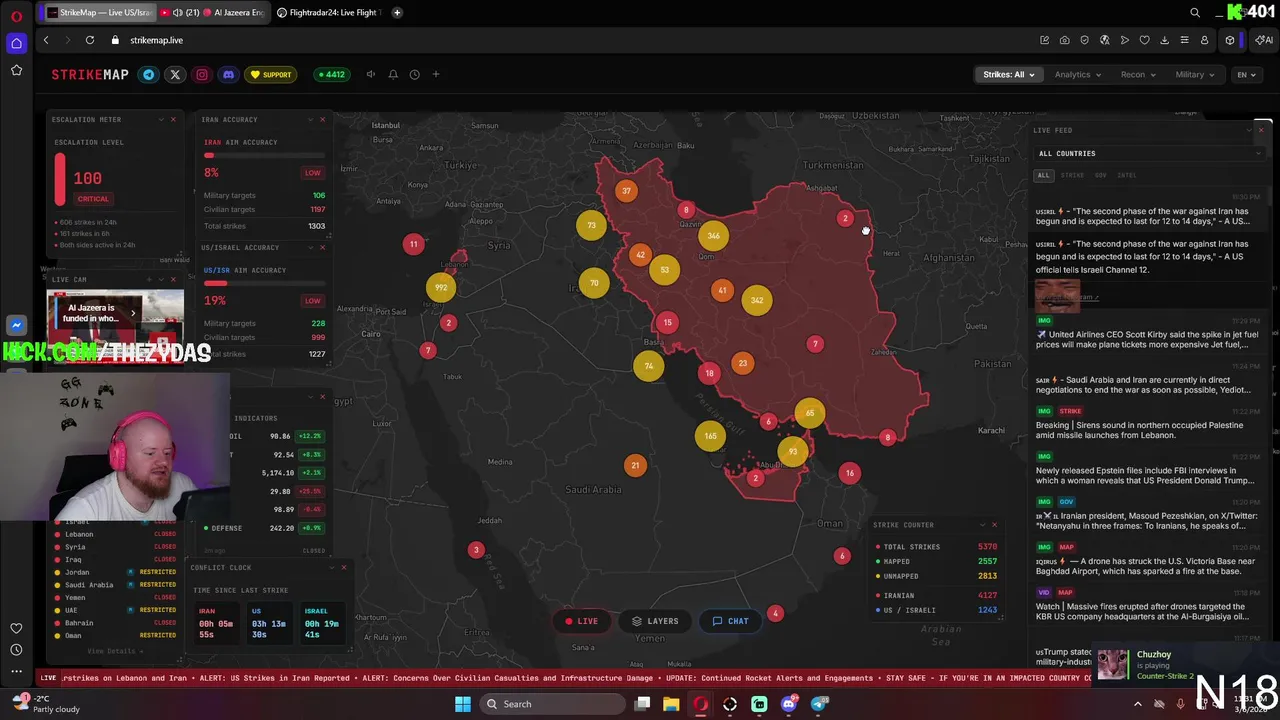Viewport: 1280px width, 720px height.
Task: Click the Windows Start button
Action: [x=463, y=704]
